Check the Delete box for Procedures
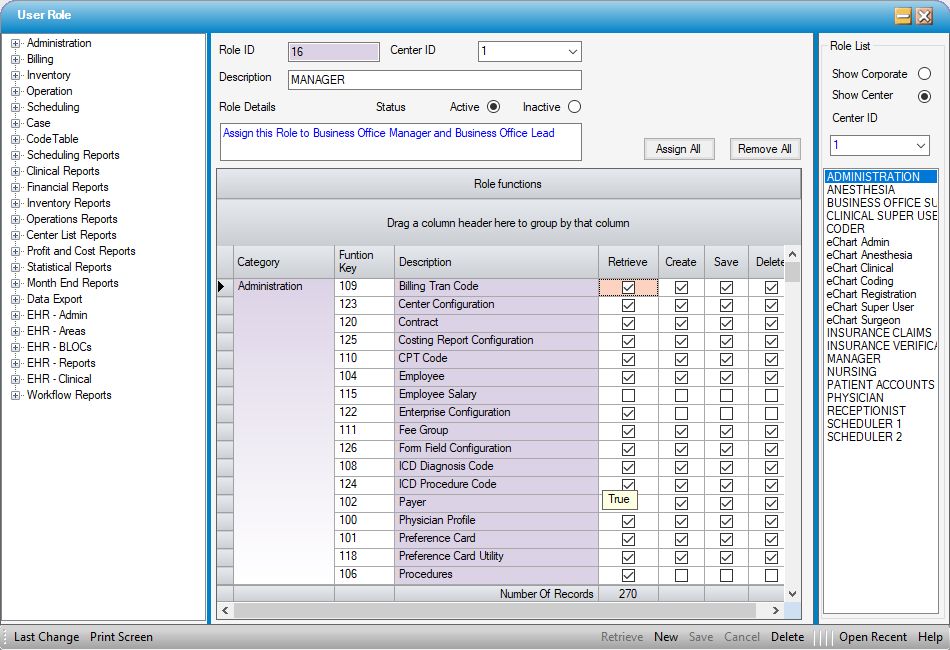 [x=771, y=575]
